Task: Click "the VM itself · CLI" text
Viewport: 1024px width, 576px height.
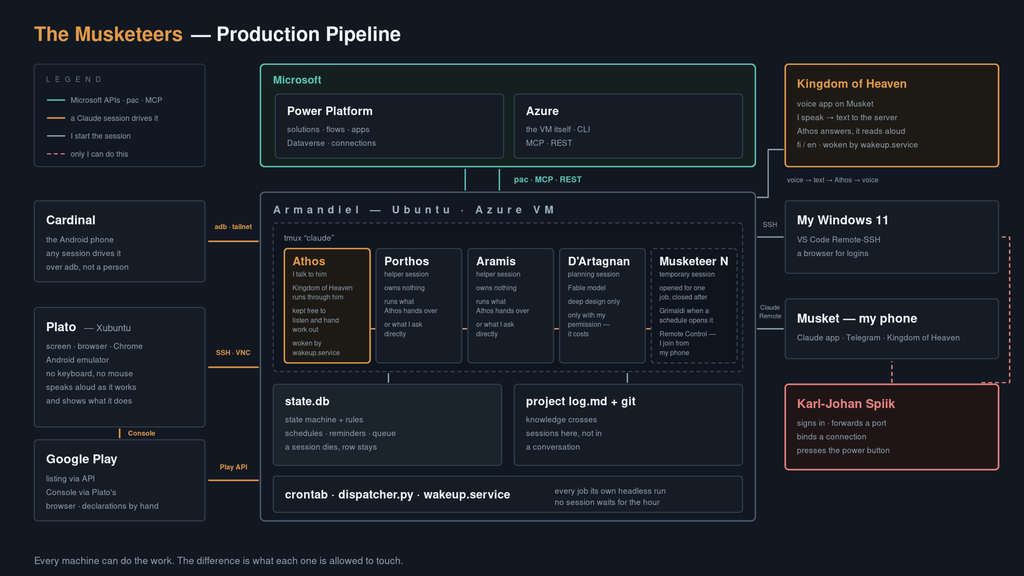Action: tap(558, 129)
